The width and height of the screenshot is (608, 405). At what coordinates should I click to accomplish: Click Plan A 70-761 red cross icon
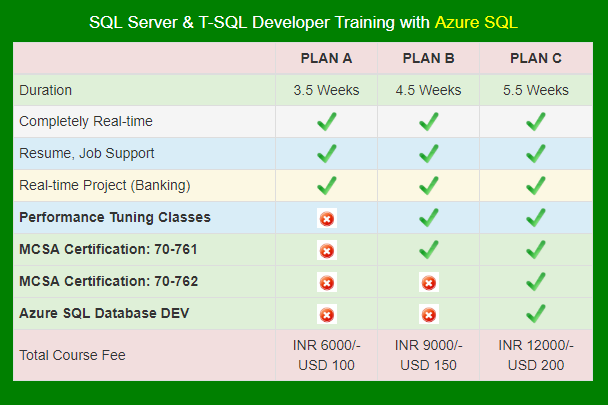coord(326,251)
